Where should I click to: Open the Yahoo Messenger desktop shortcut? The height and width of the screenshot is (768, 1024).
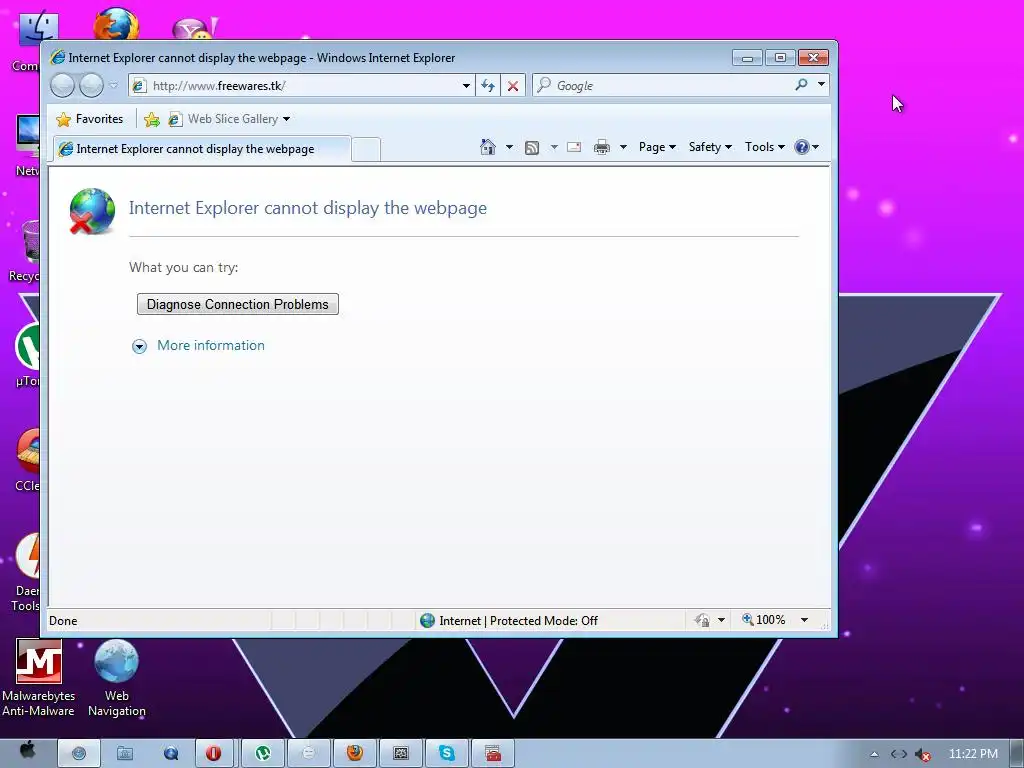(x=194, y=28)
